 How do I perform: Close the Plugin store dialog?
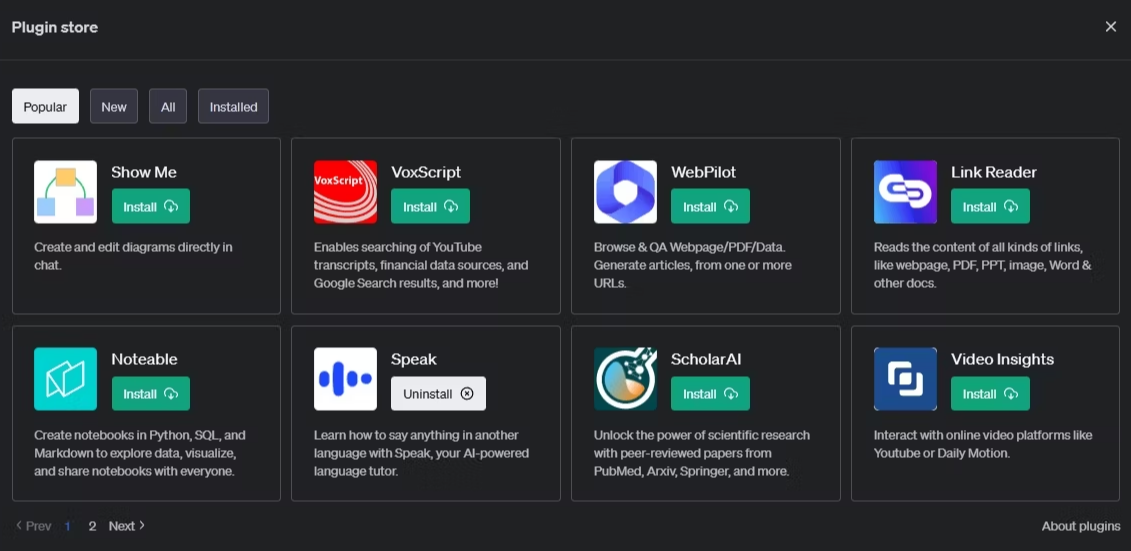(x=1111, y=27)
